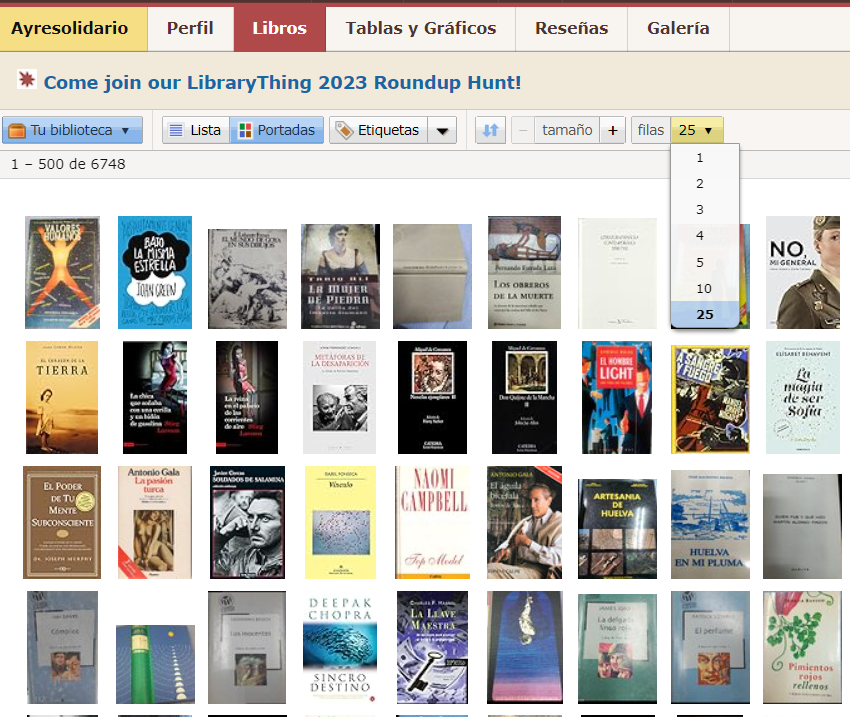The width and height of the screenshot is (850, 717).
Task: Open Artesanía de Huelva cover
Action: pos(617,529)
